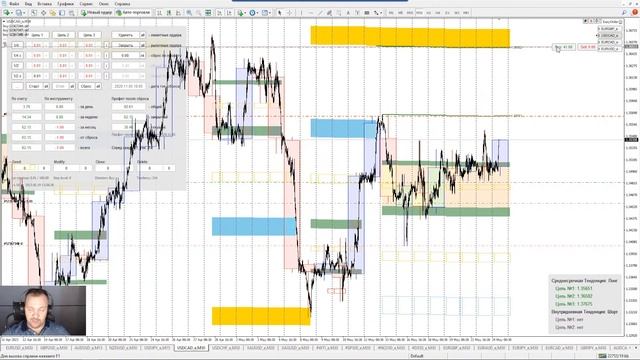Zoom in on the chart
The image size is (640, 360).
click(189, 13)
